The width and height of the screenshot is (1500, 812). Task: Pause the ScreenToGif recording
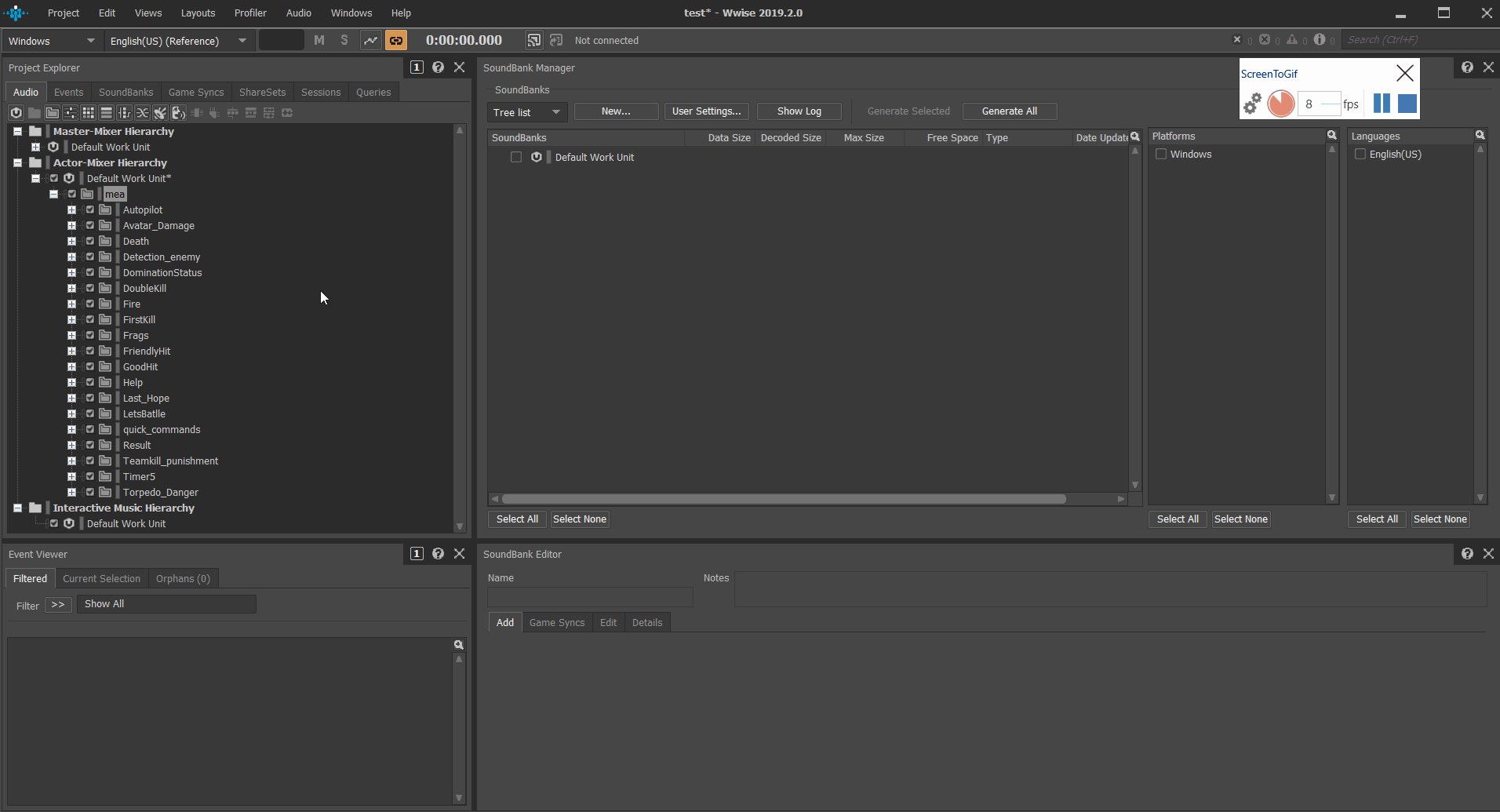[x=1382, y=104]
